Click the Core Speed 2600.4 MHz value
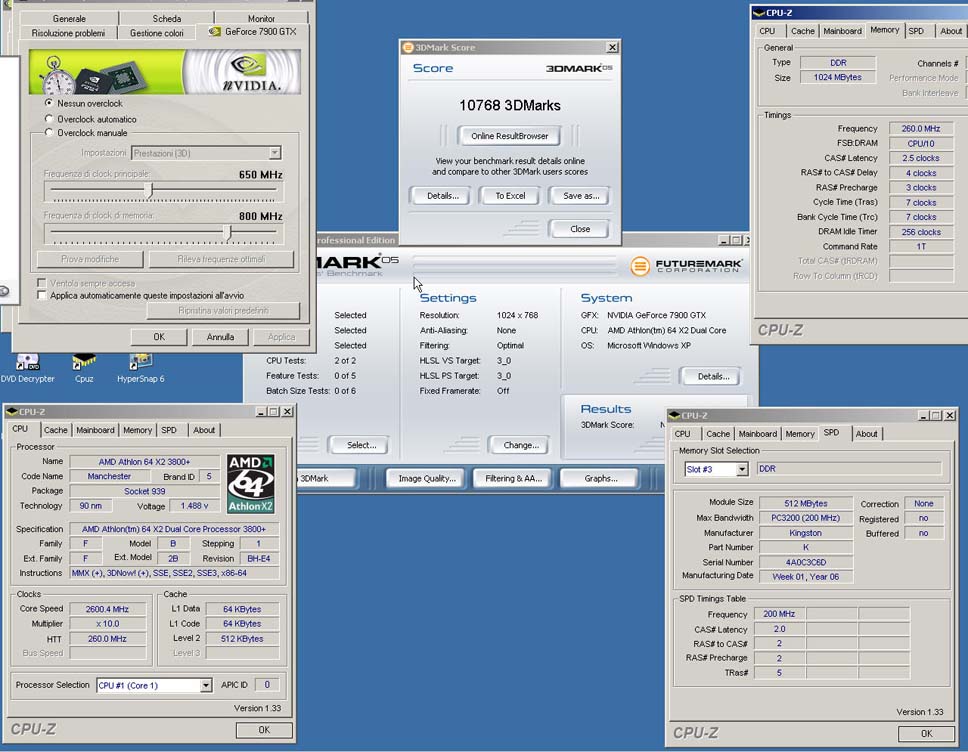This screenshot has height=752, width=968. [107, 609]
